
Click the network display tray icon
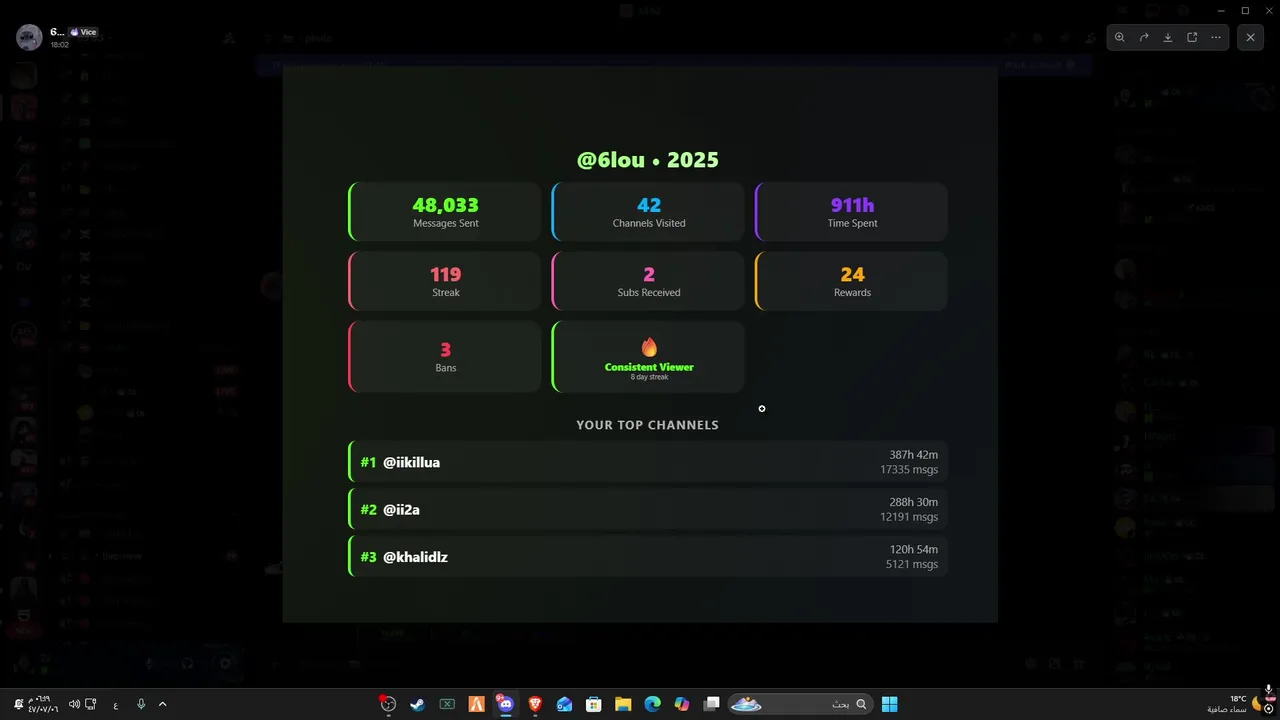[x=91, y=704]
